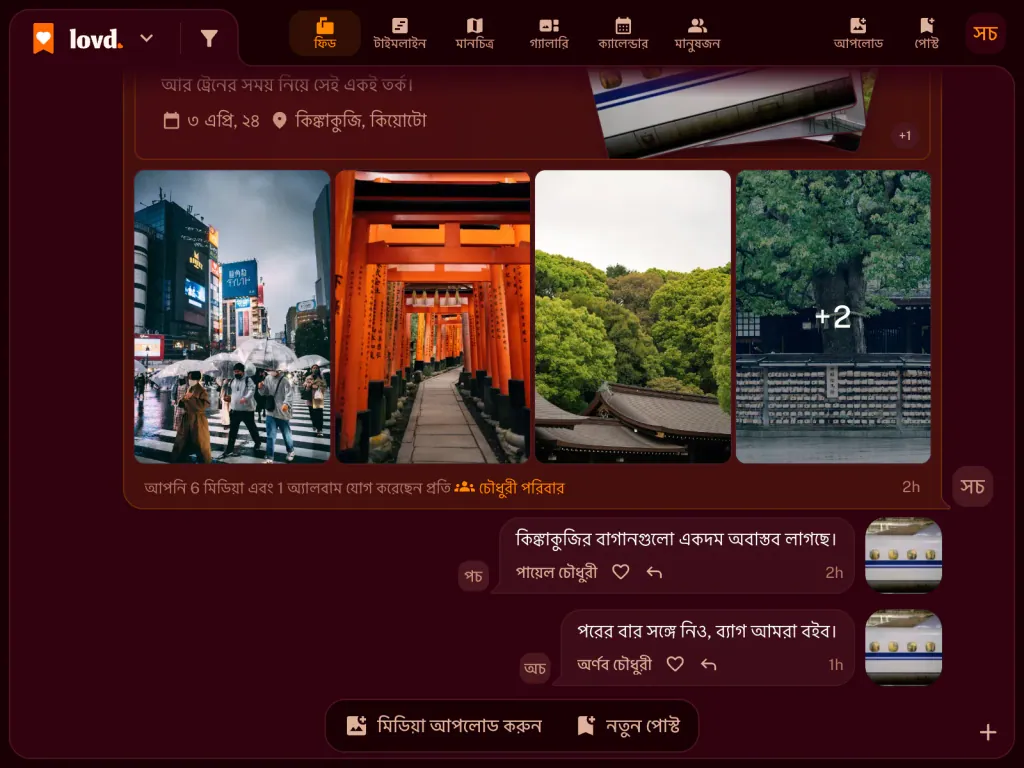Reply to অর্ণব চৌধুরী's comment
Image resolution: width=1024 pixels, height=768 pixels.
click(x=709, y=664)
